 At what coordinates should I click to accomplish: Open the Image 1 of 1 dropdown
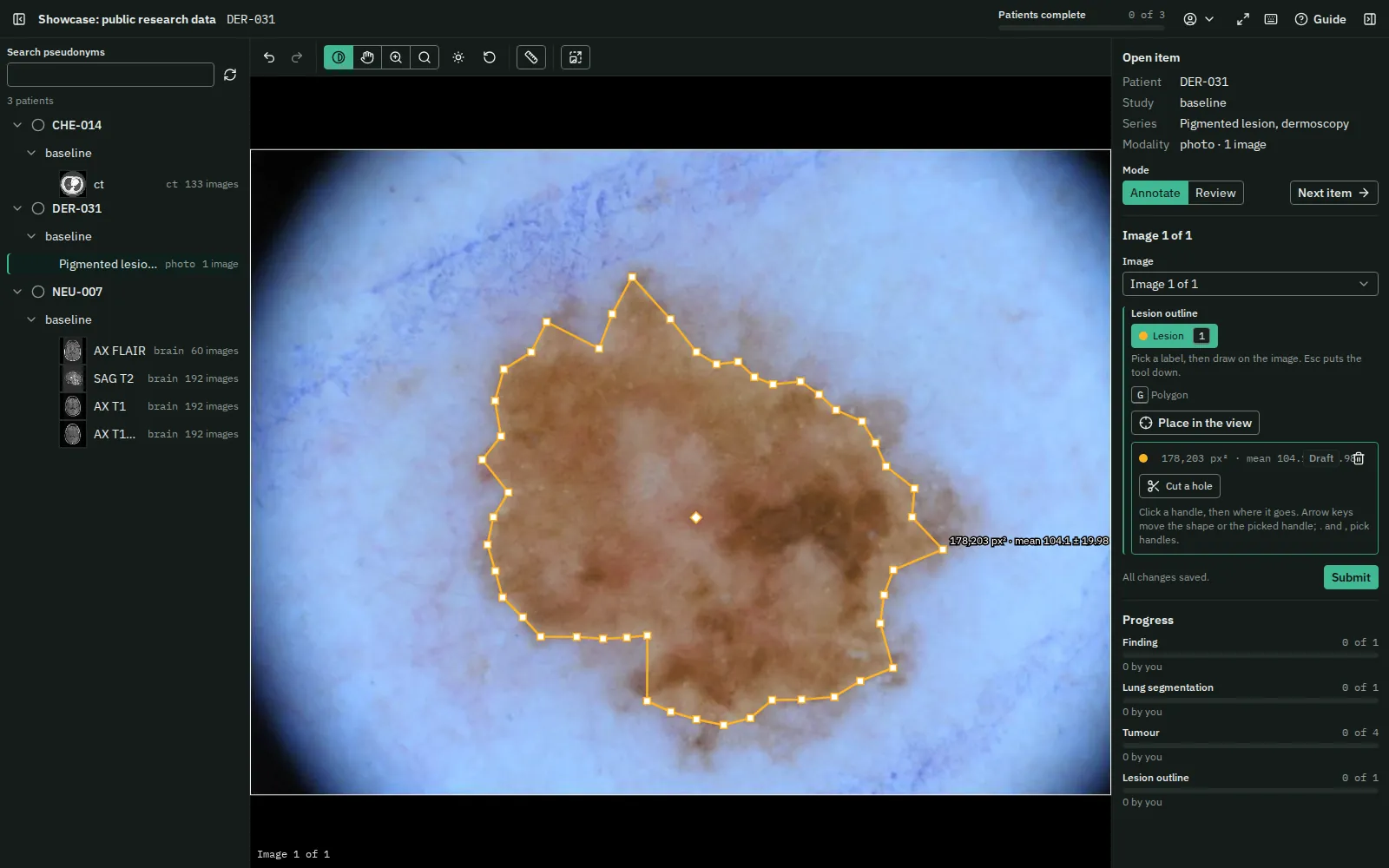1250,284
